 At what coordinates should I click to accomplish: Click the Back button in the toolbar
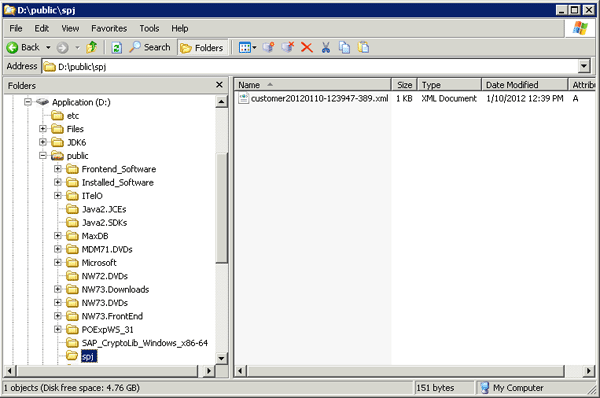(x=23, y=47)
